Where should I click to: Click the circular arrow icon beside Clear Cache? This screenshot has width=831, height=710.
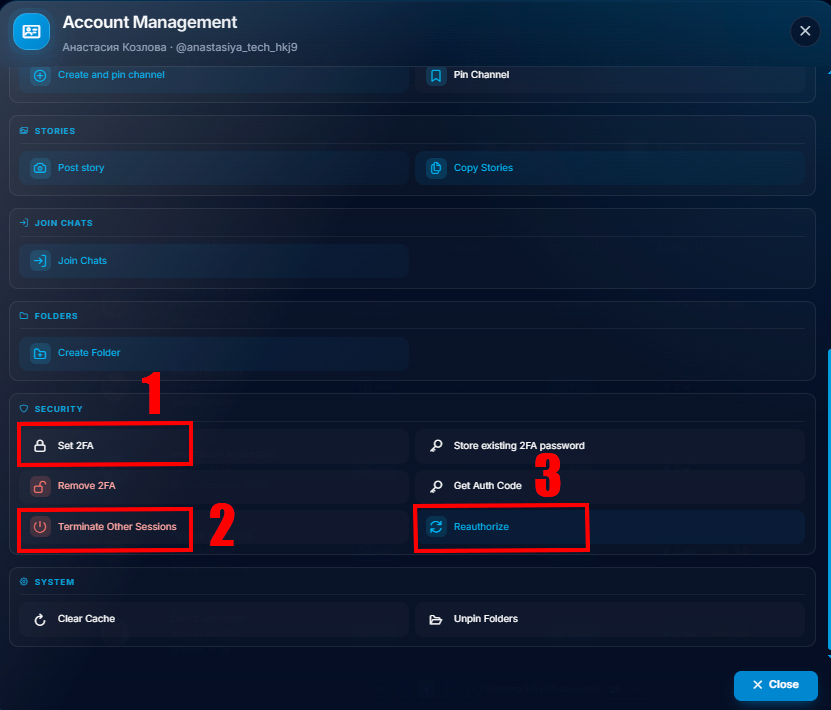tap(40, 619)
